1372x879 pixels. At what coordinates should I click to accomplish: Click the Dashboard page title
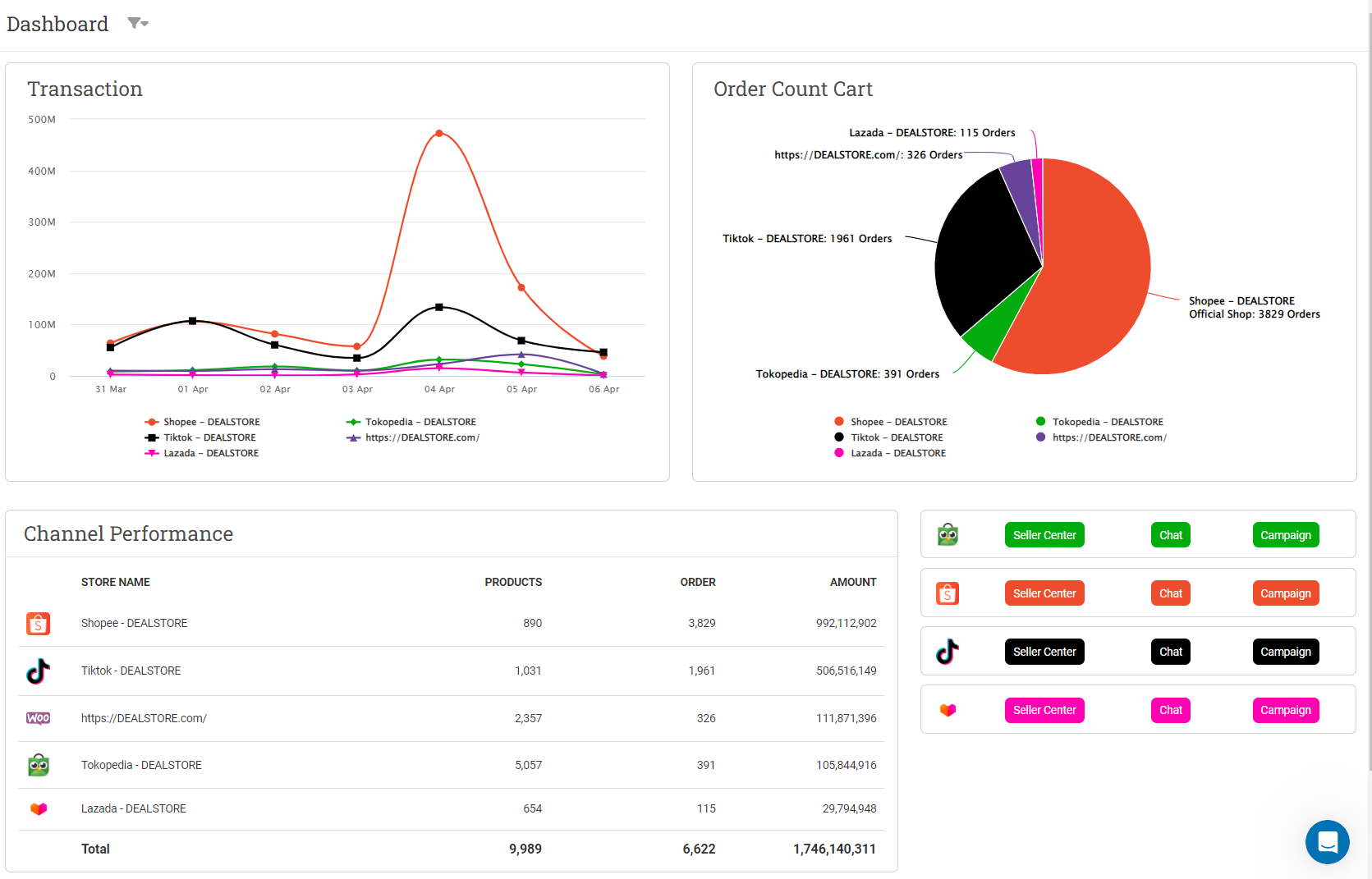click(x=57, y=24)
